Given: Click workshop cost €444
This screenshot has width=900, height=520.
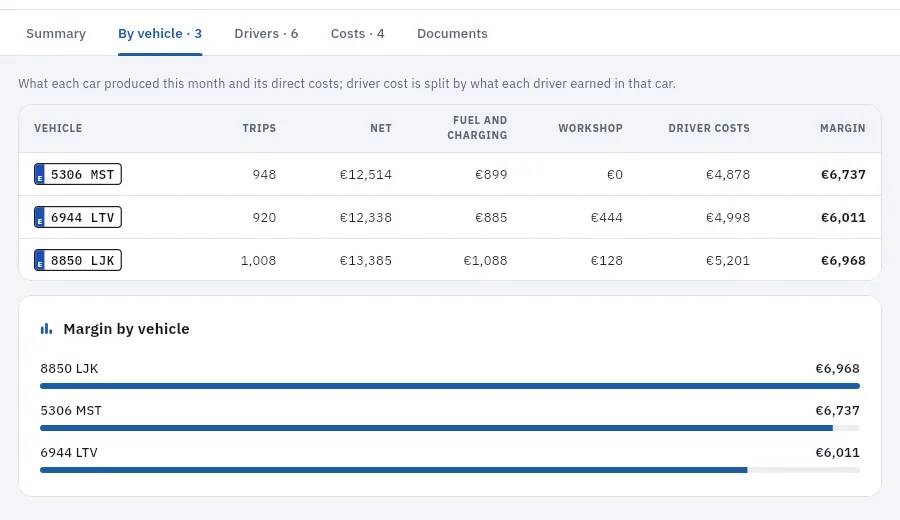Looking at the screenshot, I should pos(607,217).
